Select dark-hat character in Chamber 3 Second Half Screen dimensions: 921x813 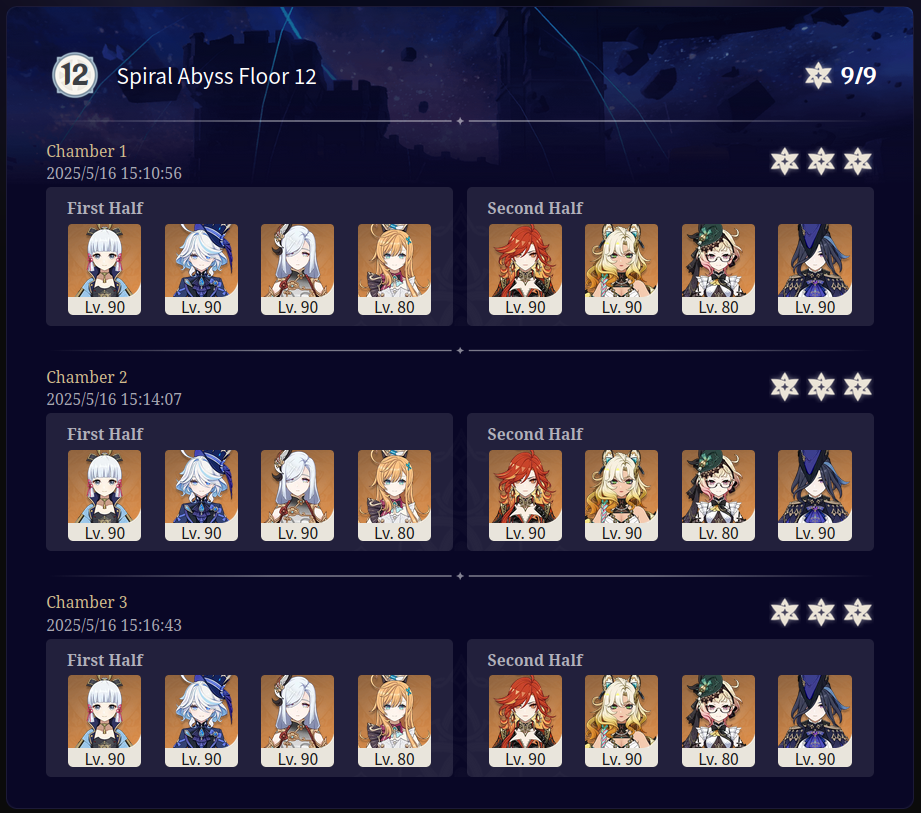(x=815, y=721)
